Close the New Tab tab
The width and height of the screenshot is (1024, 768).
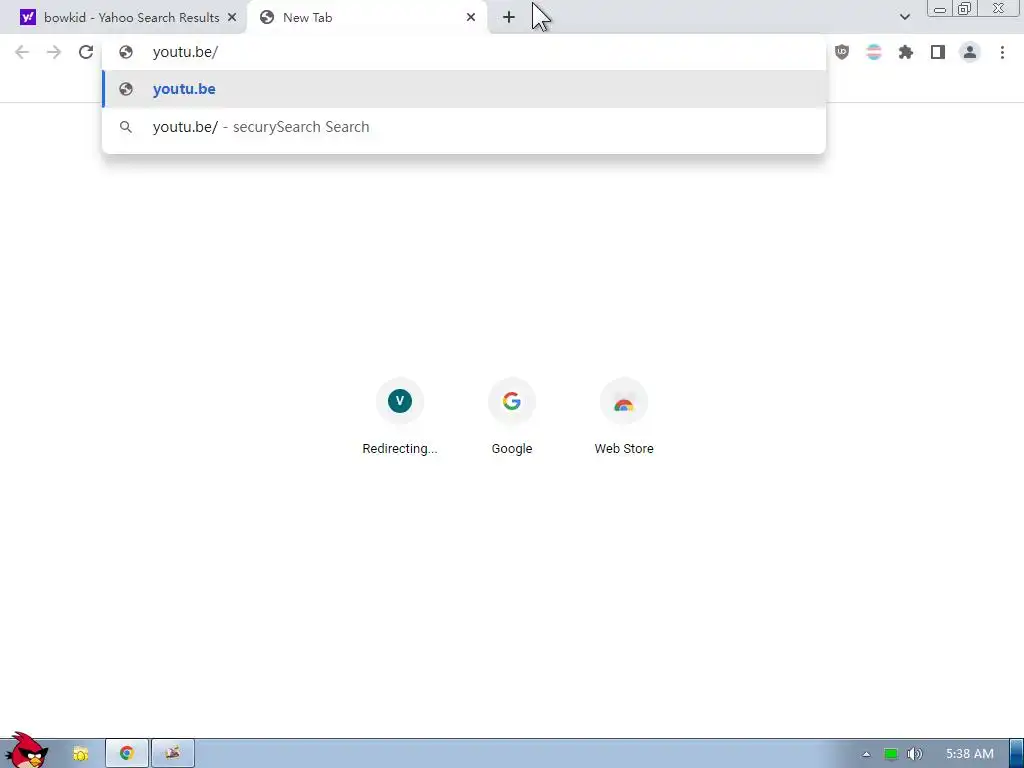pyautogui.click(x=471, y=18)
